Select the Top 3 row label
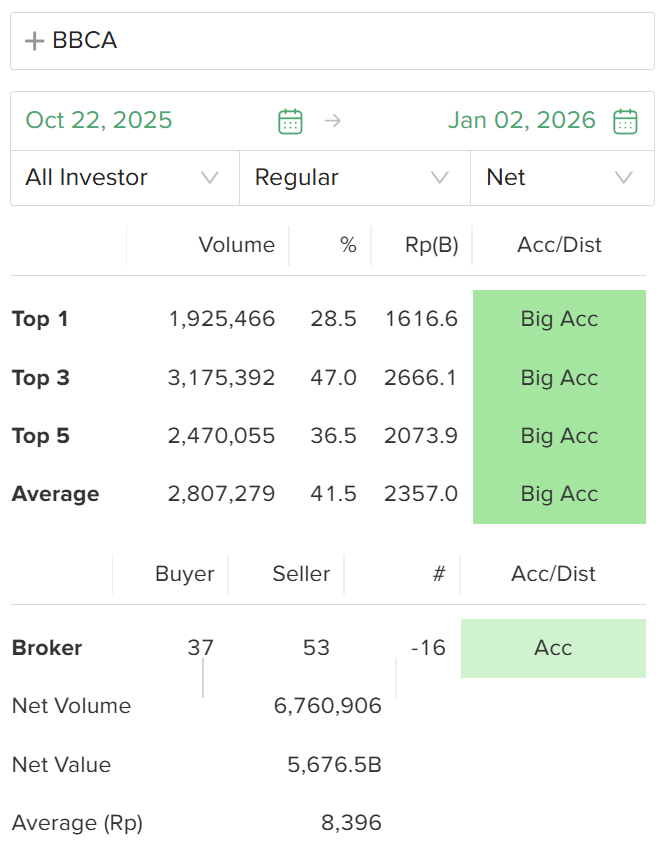This screenshot has width=664, height=851. pyautogui.click(x=40, y=378)
